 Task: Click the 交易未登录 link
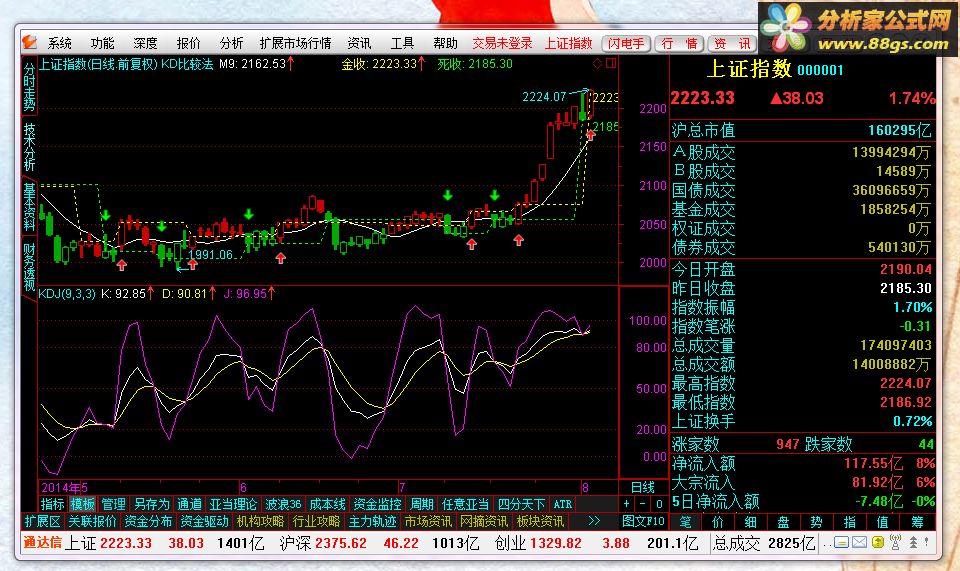pos(502,43)
